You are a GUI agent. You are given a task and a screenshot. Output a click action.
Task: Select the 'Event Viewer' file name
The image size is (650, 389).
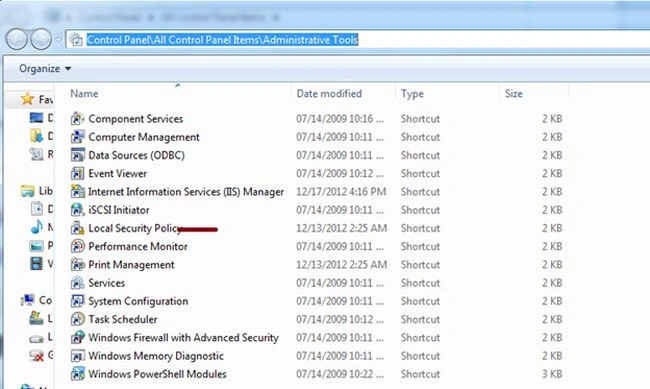pos(118,173)
